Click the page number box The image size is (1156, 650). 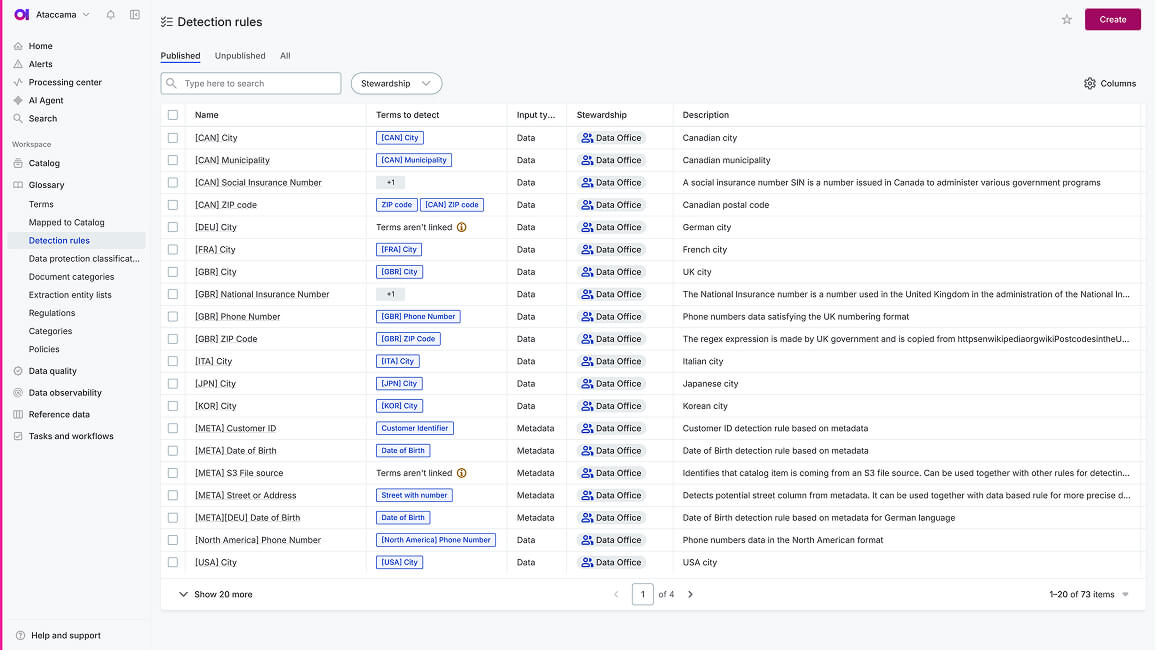coord(643,594)
